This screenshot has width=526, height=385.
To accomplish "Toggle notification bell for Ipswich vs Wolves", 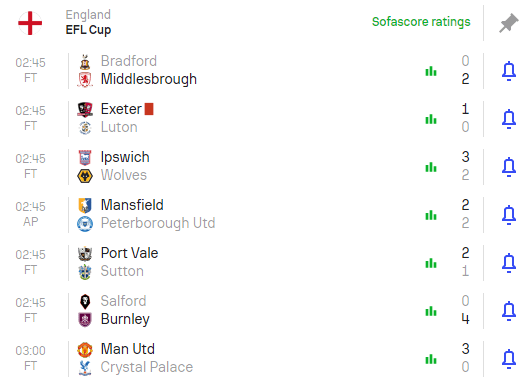I will point(509,167).
